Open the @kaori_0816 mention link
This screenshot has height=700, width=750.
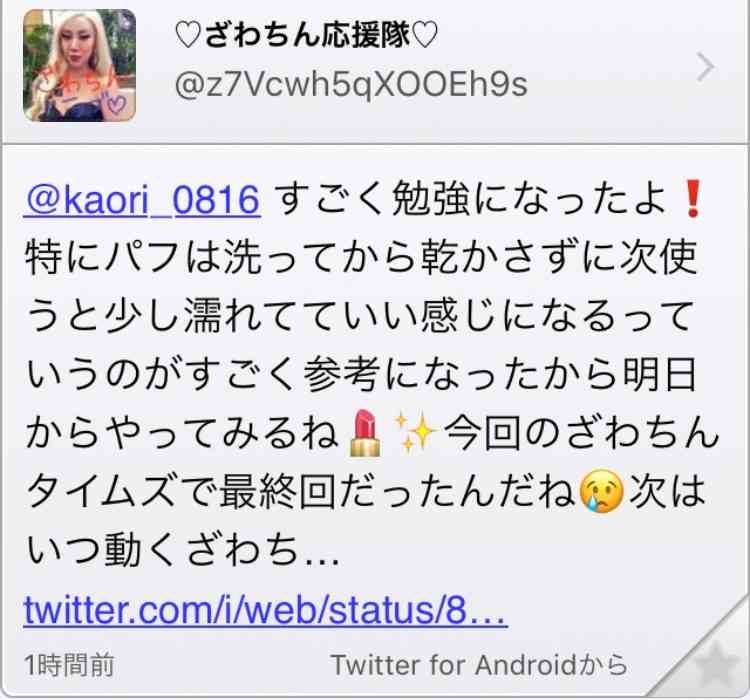pos(142,200)
